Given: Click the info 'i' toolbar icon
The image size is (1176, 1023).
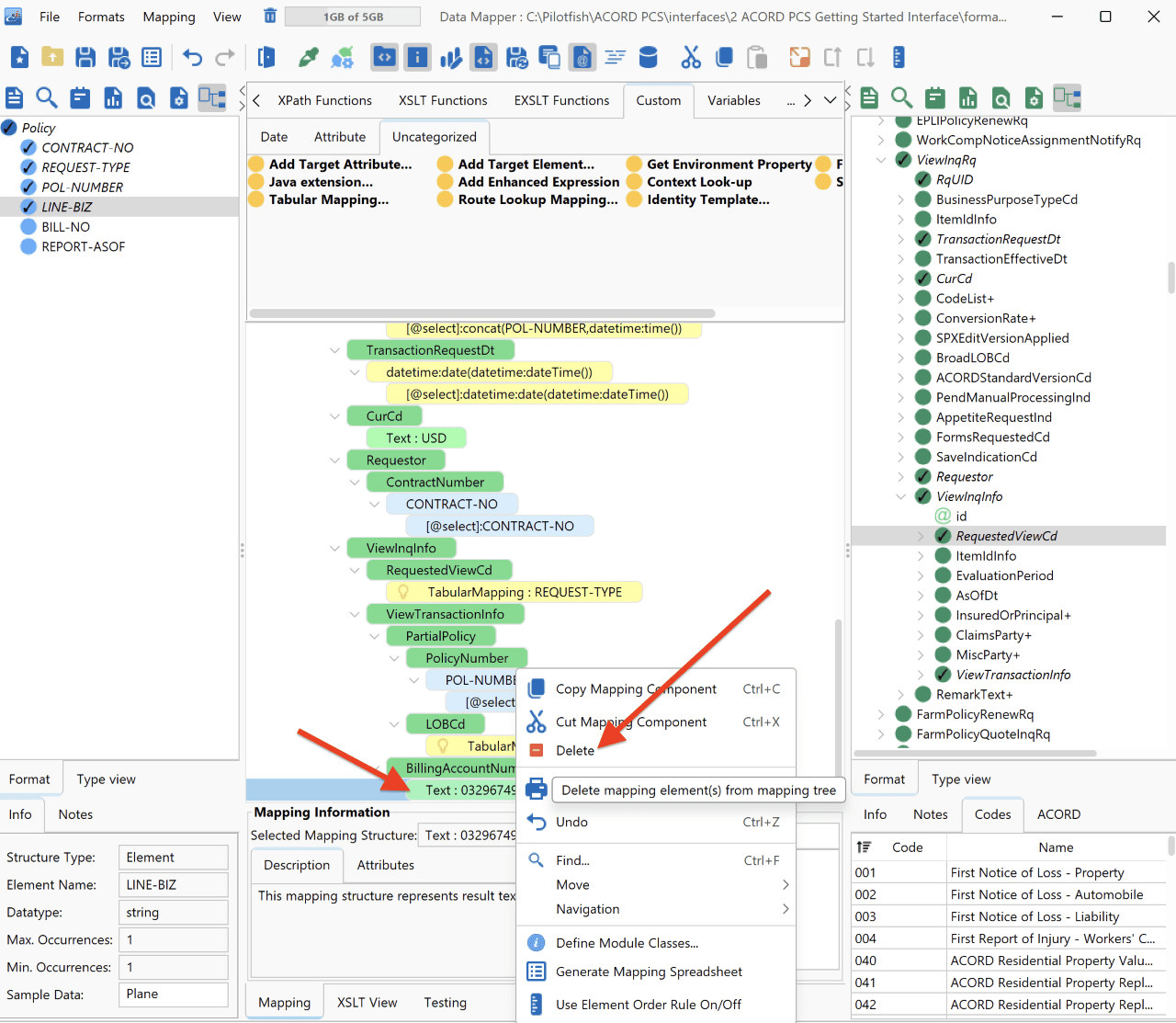Looking at the screenshot, I should click(x=417, y=57).
